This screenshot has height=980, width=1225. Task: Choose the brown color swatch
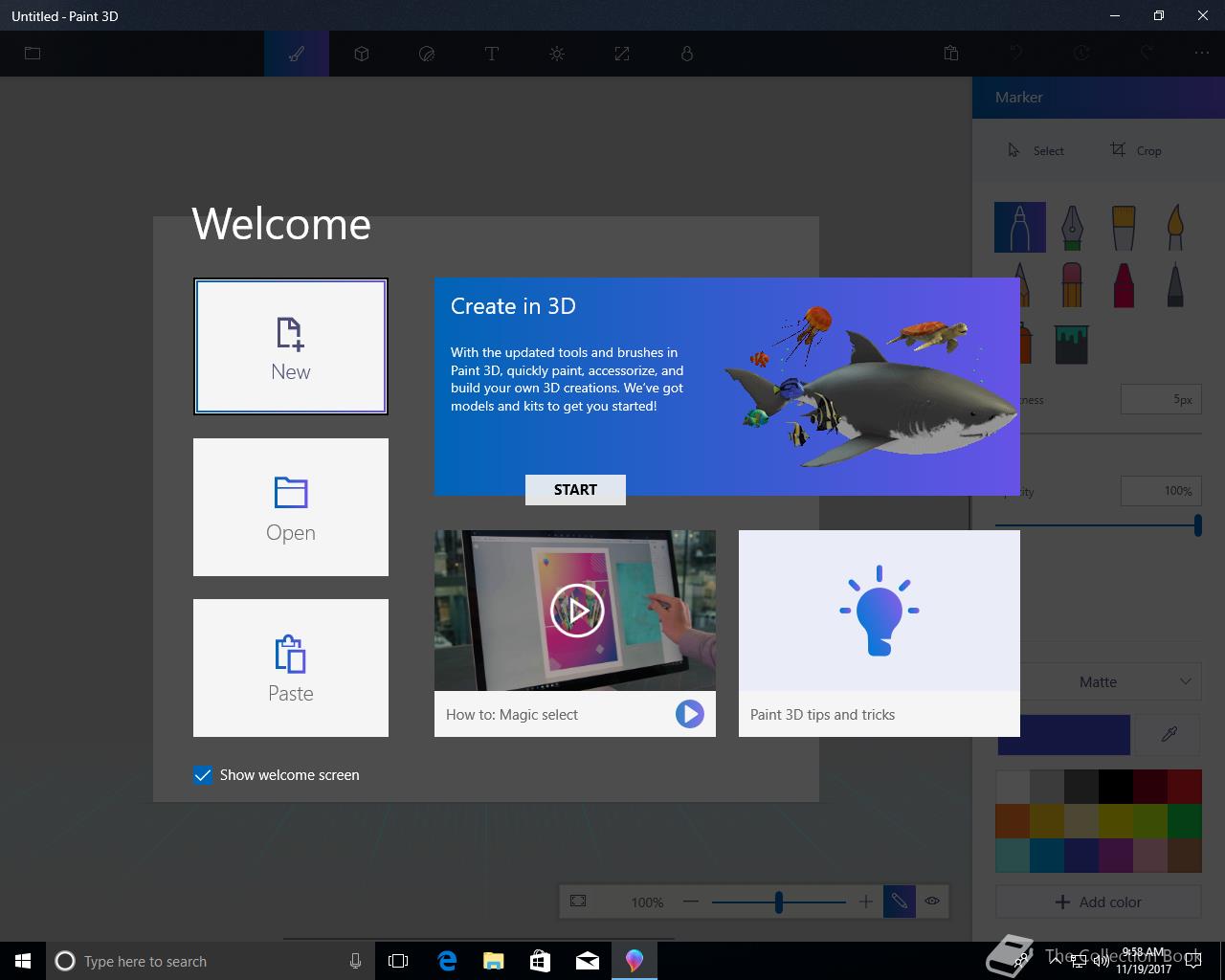(1185, 856)
